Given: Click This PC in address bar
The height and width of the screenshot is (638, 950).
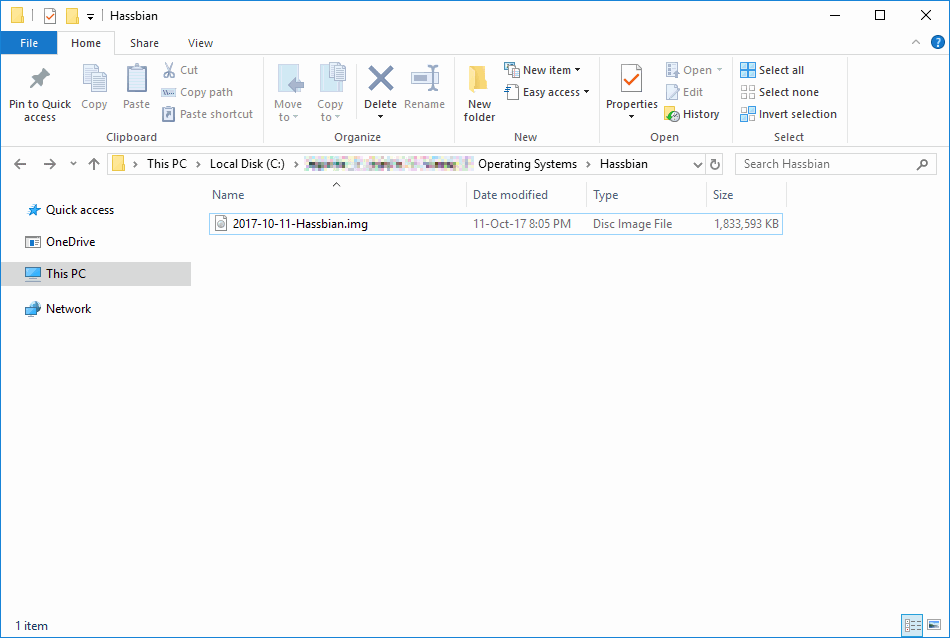Looking at the screenshot, I should coord(167,164).
